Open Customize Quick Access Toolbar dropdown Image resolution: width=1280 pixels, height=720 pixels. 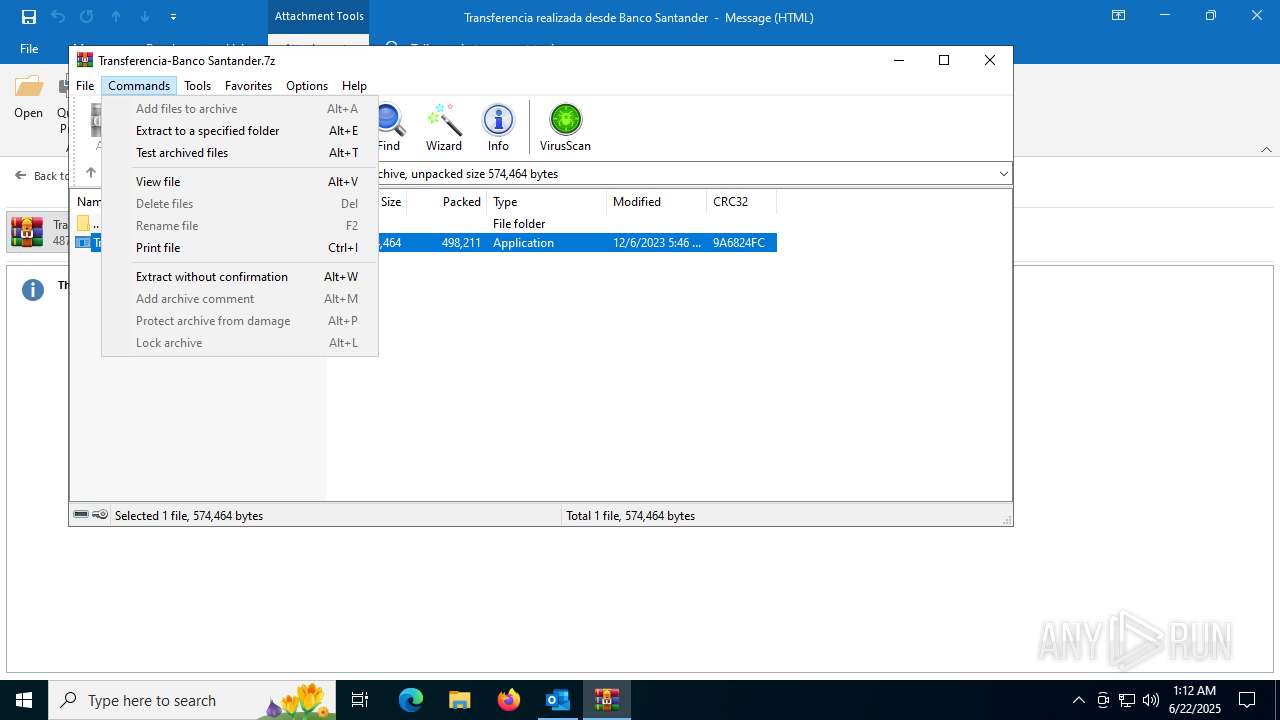click(174, 17)
